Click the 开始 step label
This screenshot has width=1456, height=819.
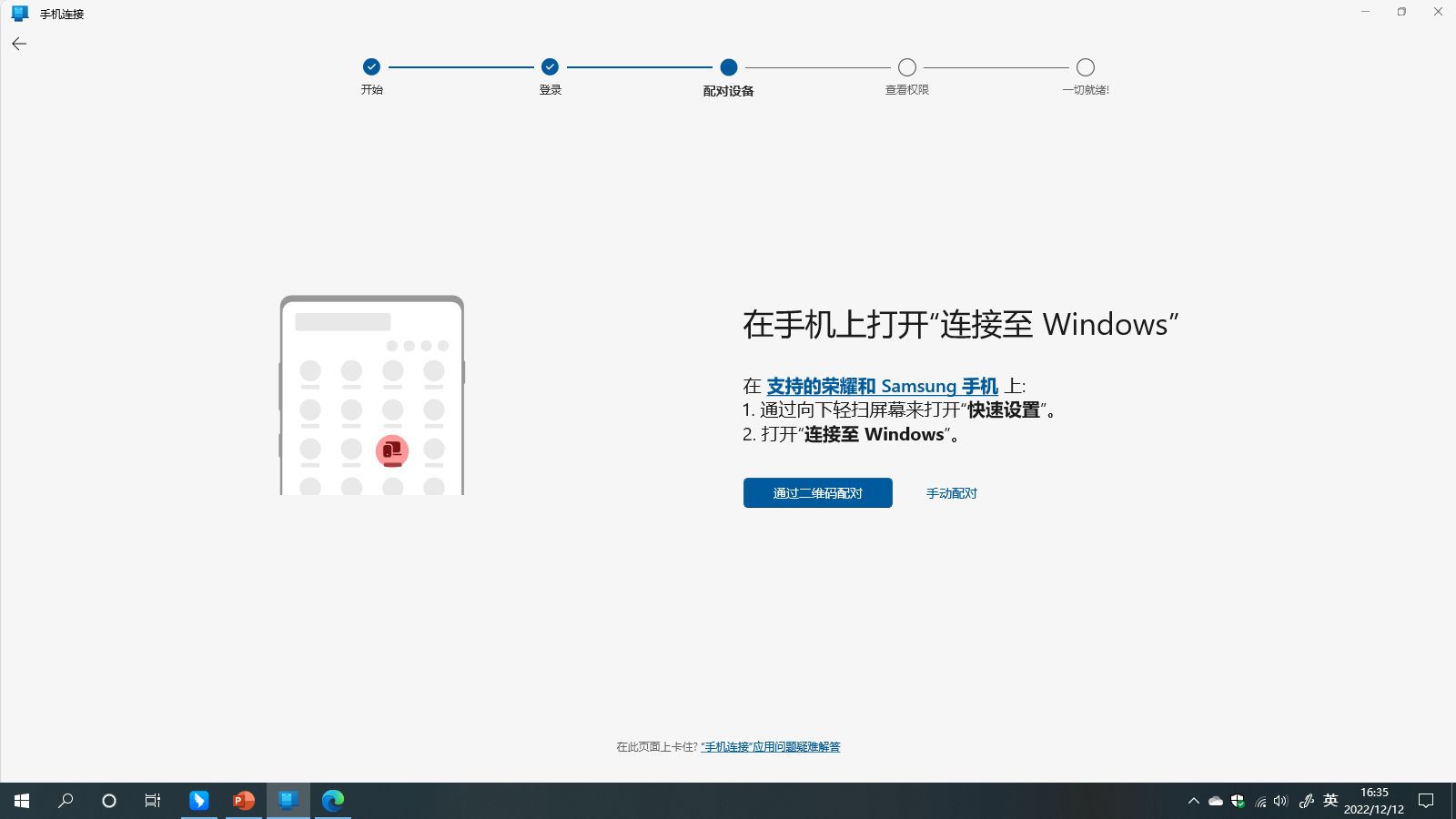coord(371,90)
